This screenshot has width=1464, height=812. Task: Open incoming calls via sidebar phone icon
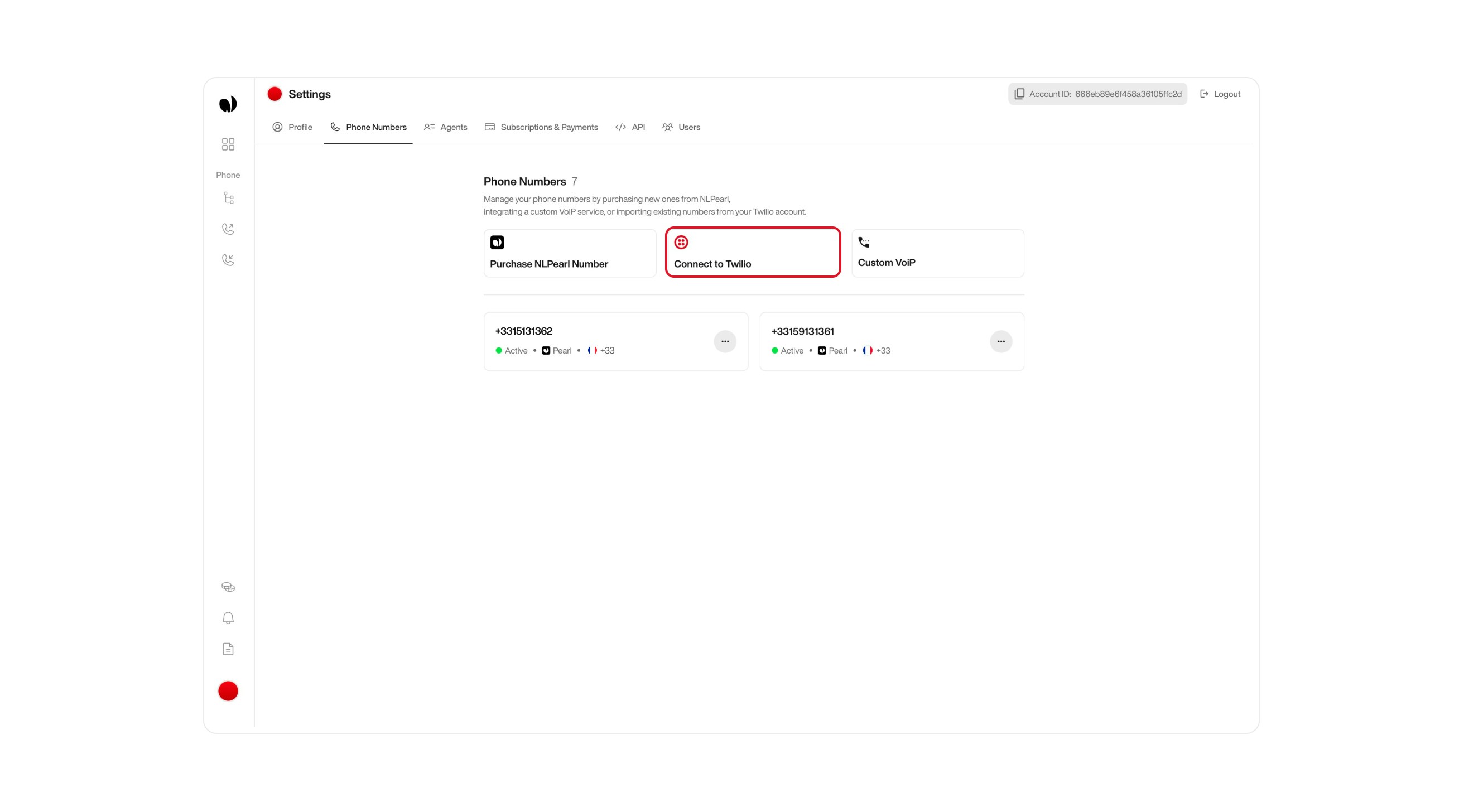(x=228, y=260)
